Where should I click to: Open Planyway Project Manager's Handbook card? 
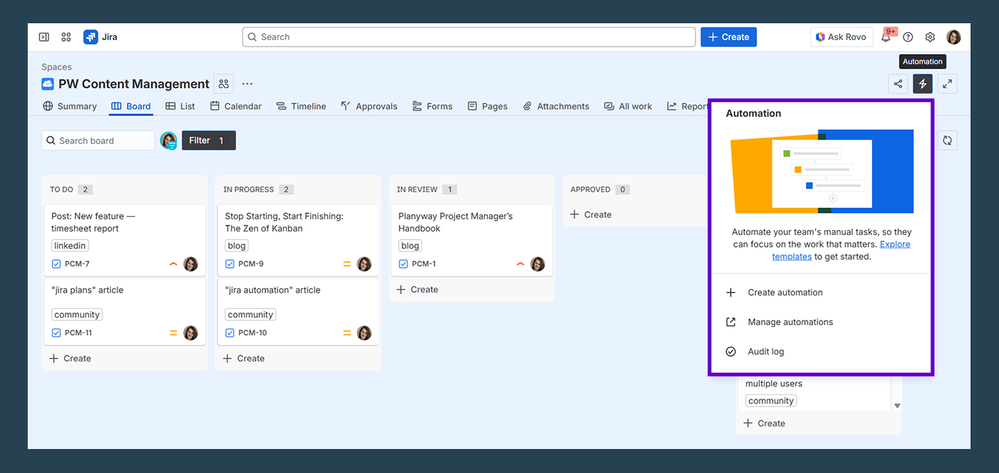pos(471,240)
